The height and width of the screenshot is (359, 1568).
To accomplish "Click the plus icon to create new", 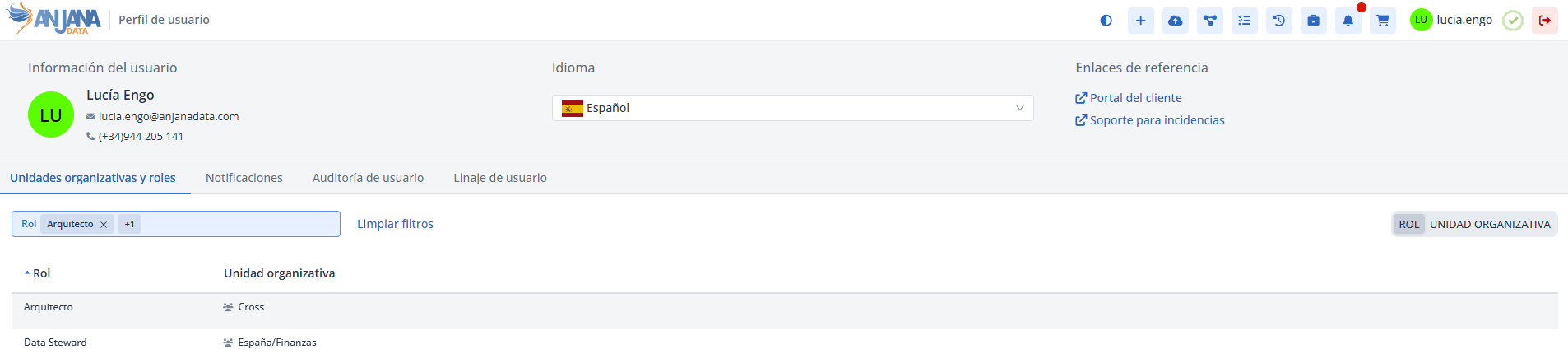I will click(1140, 21).
